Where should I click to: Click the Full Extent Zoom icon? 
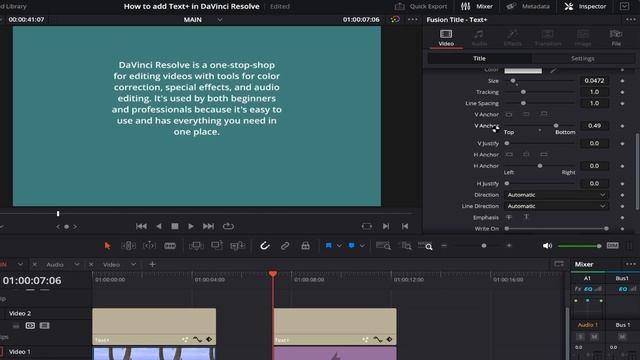pyautogui.click(x=383, y=246)
